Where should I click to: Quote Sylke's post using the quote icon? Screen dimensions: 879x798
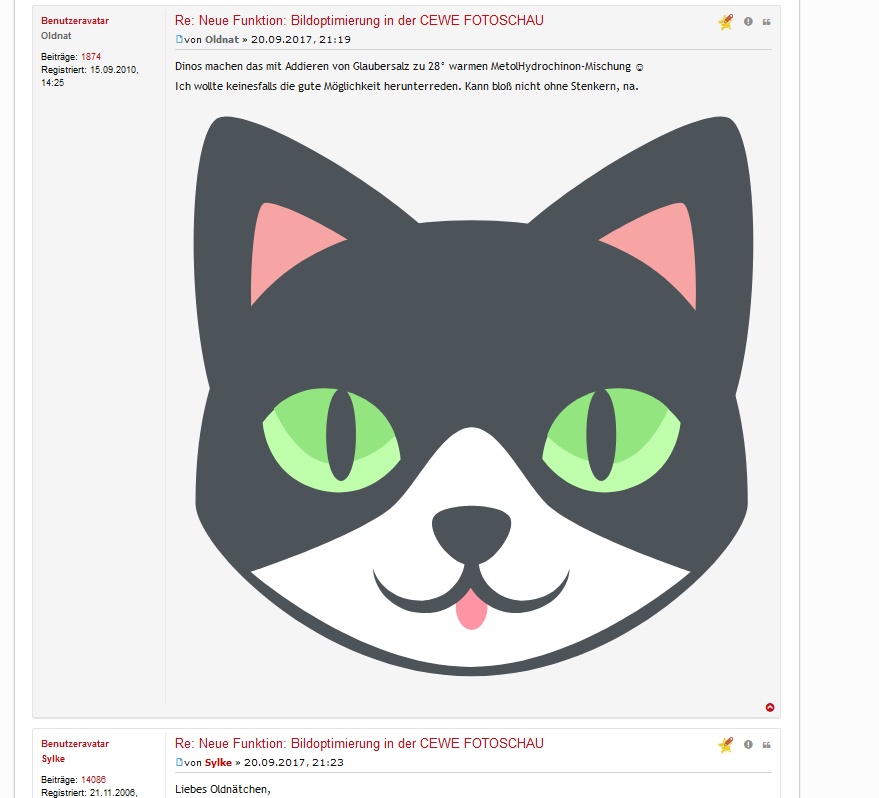(766, 745)
